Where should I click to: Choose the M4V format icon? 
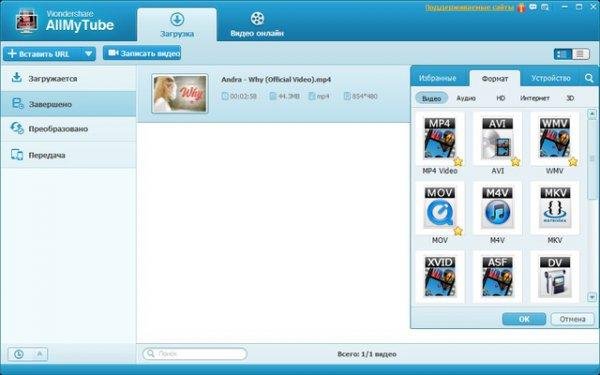tap(497, 207)
